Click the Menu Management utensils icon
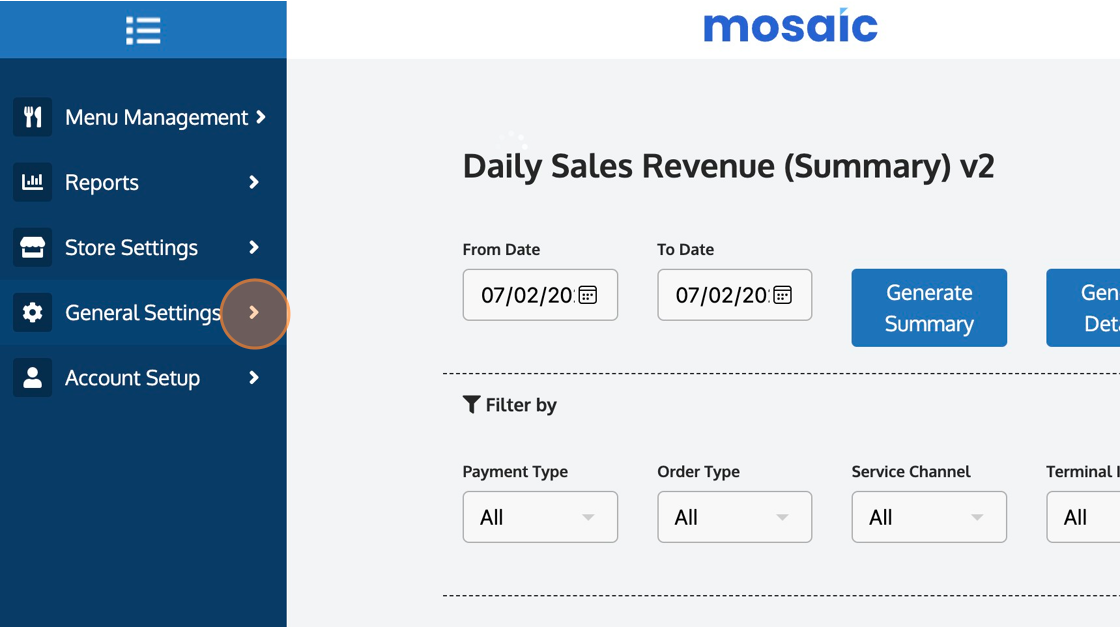The height and width of the screenshot is (628, 1120). tap(32, 117)
